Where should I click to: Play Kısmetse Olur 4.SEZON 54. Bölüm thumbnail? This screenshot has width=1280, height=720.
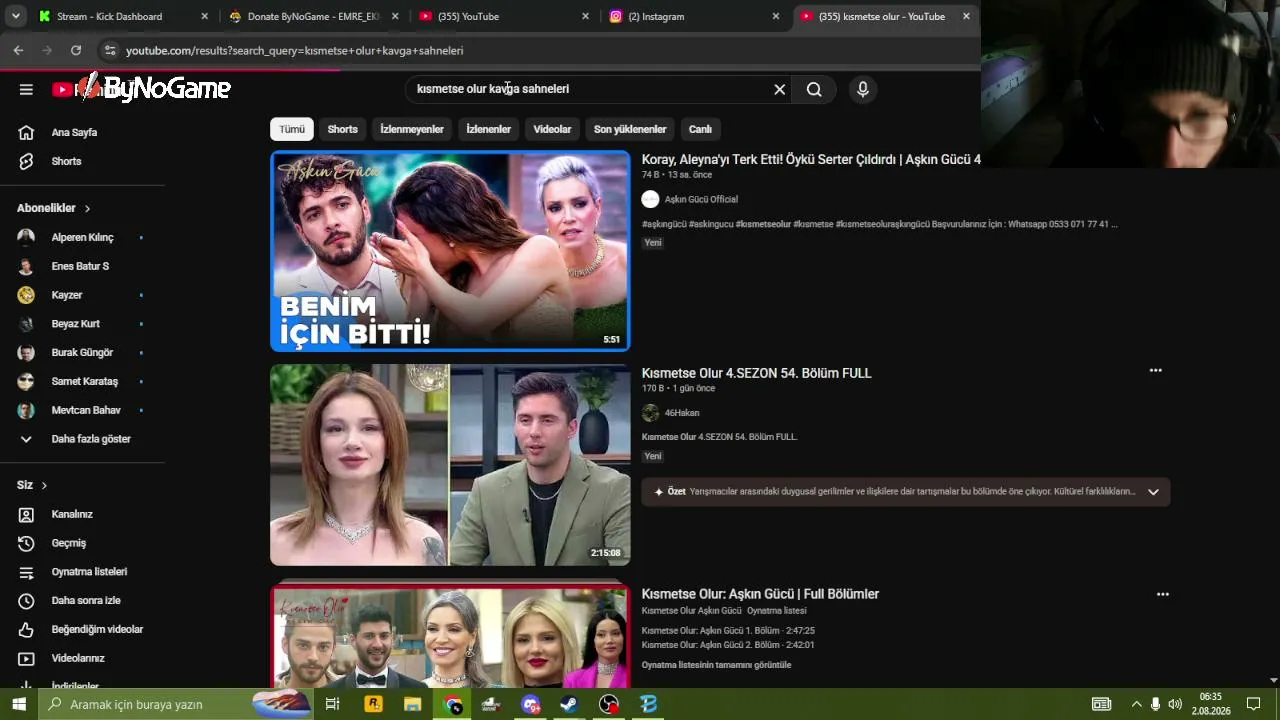click(450, 465)
